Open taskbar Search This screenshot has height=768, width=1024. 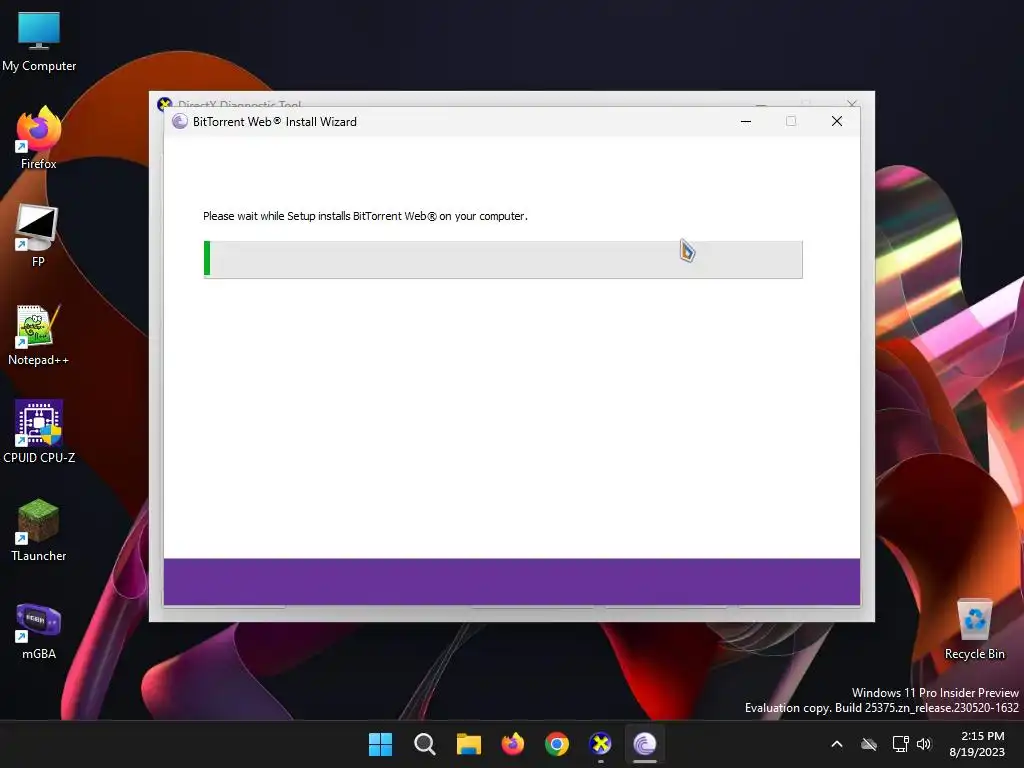point(424,744)
